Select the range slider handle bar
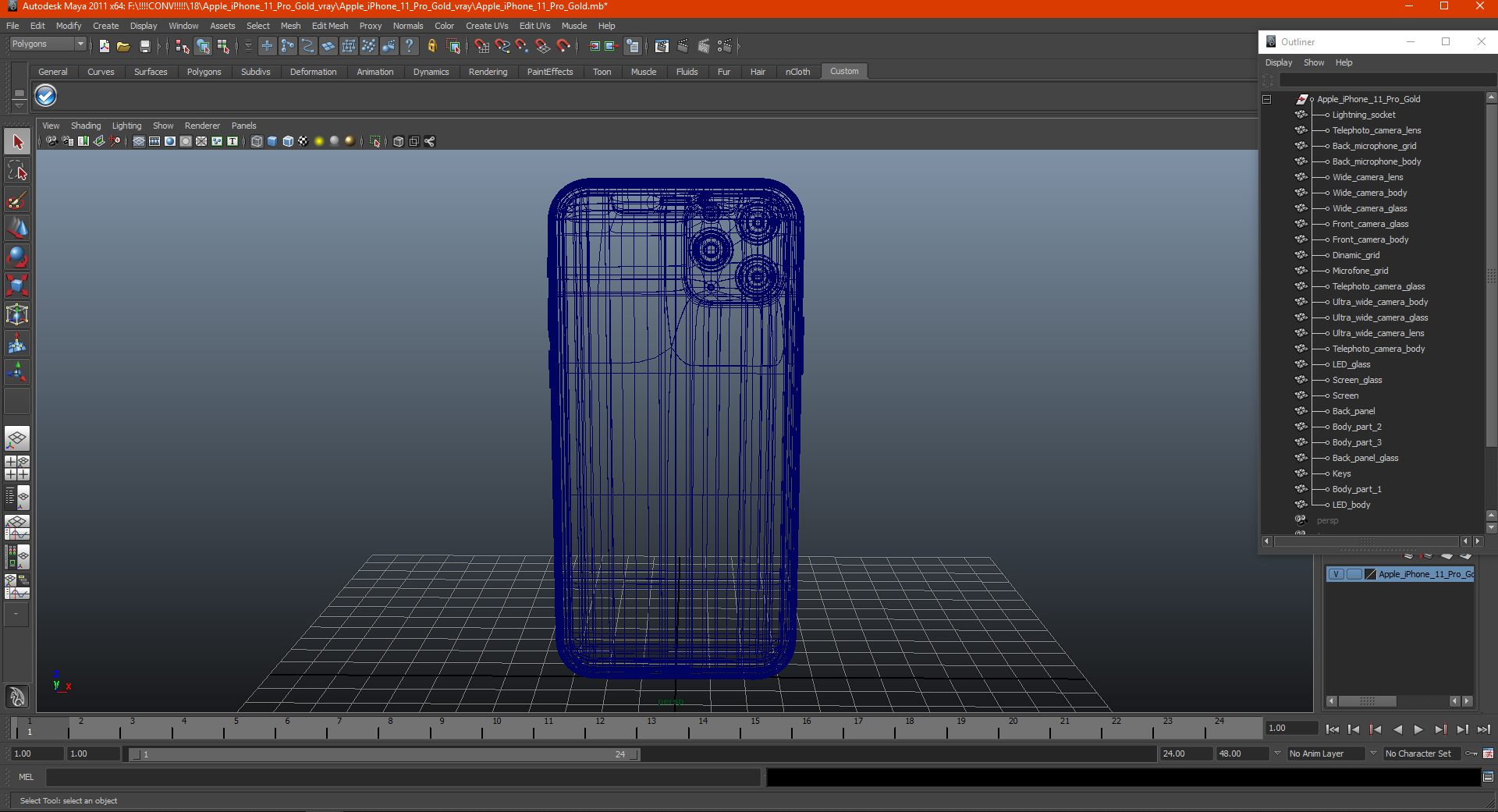The height and width of the screenshot is (812, 1498). tap(384, 754)
